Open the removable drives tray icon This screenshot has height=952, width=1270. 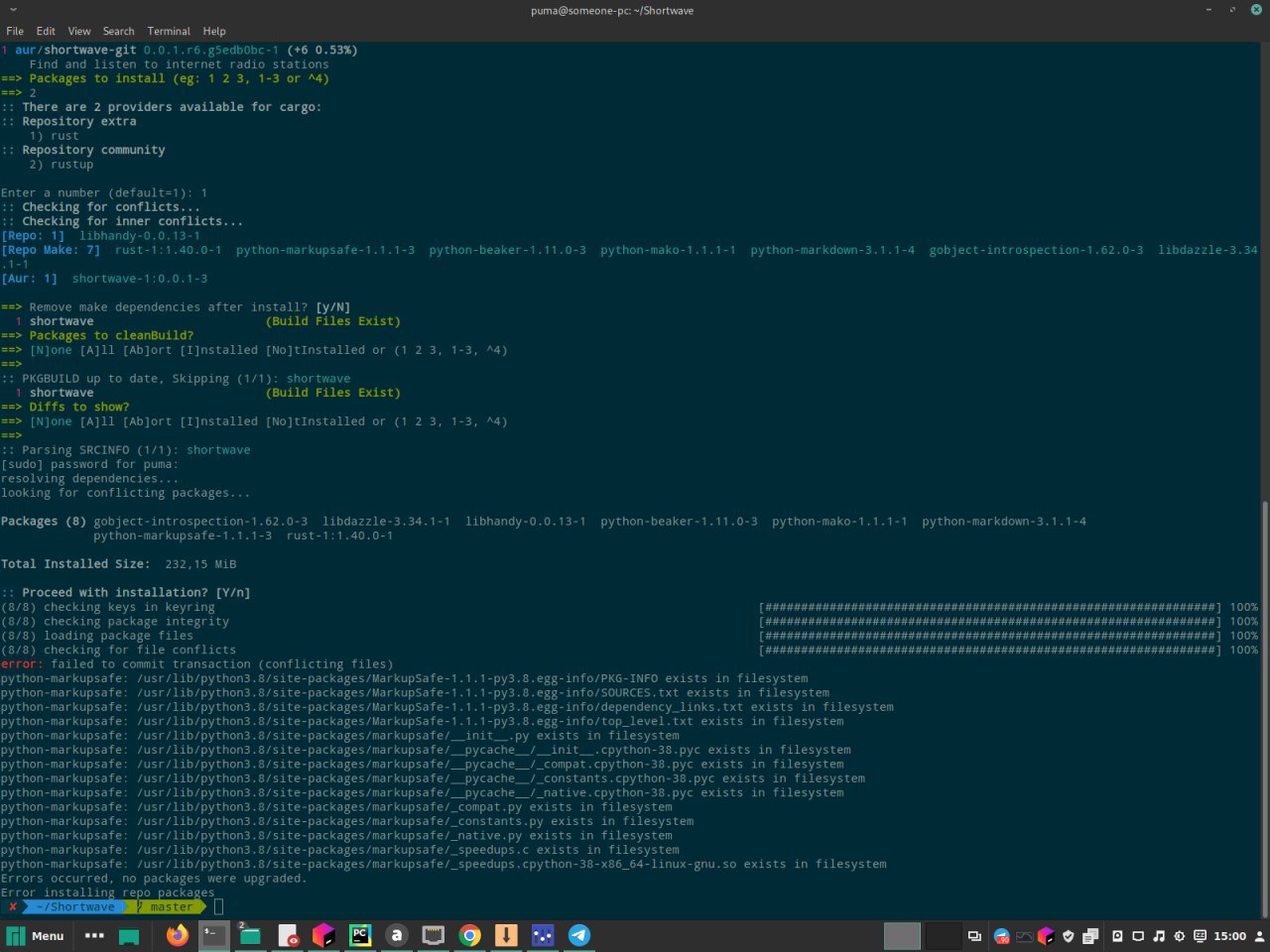pos(1117,936)
